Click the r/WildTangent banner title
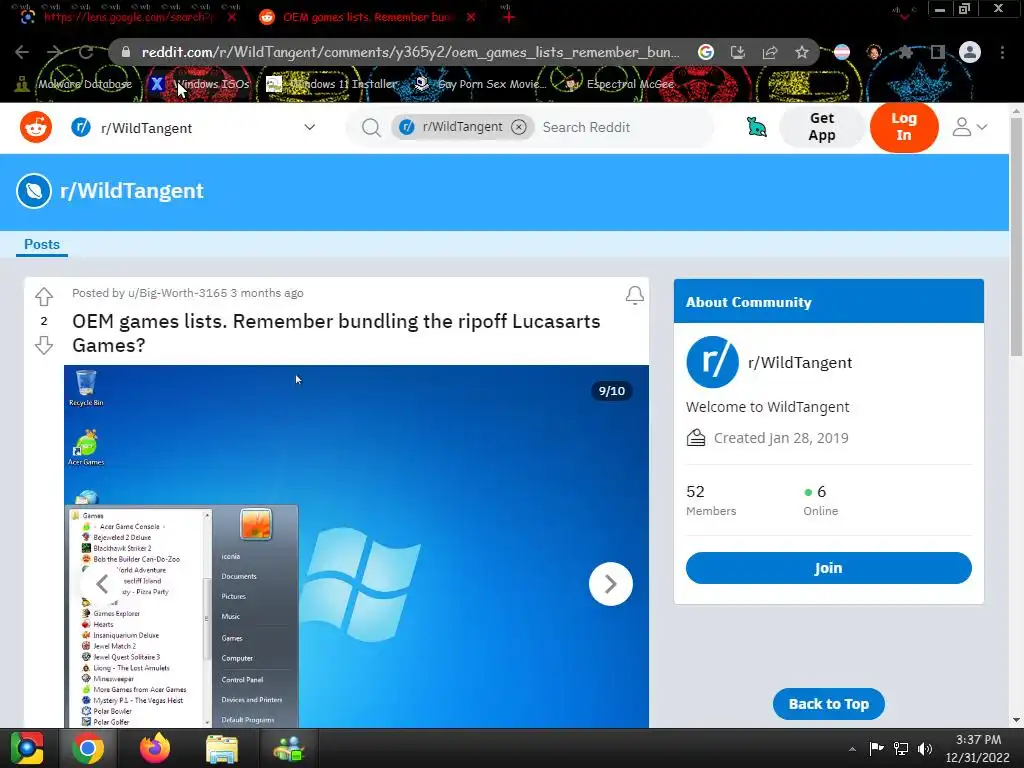The width and height of the screenshot is (1024, 768). coord(131,191)
